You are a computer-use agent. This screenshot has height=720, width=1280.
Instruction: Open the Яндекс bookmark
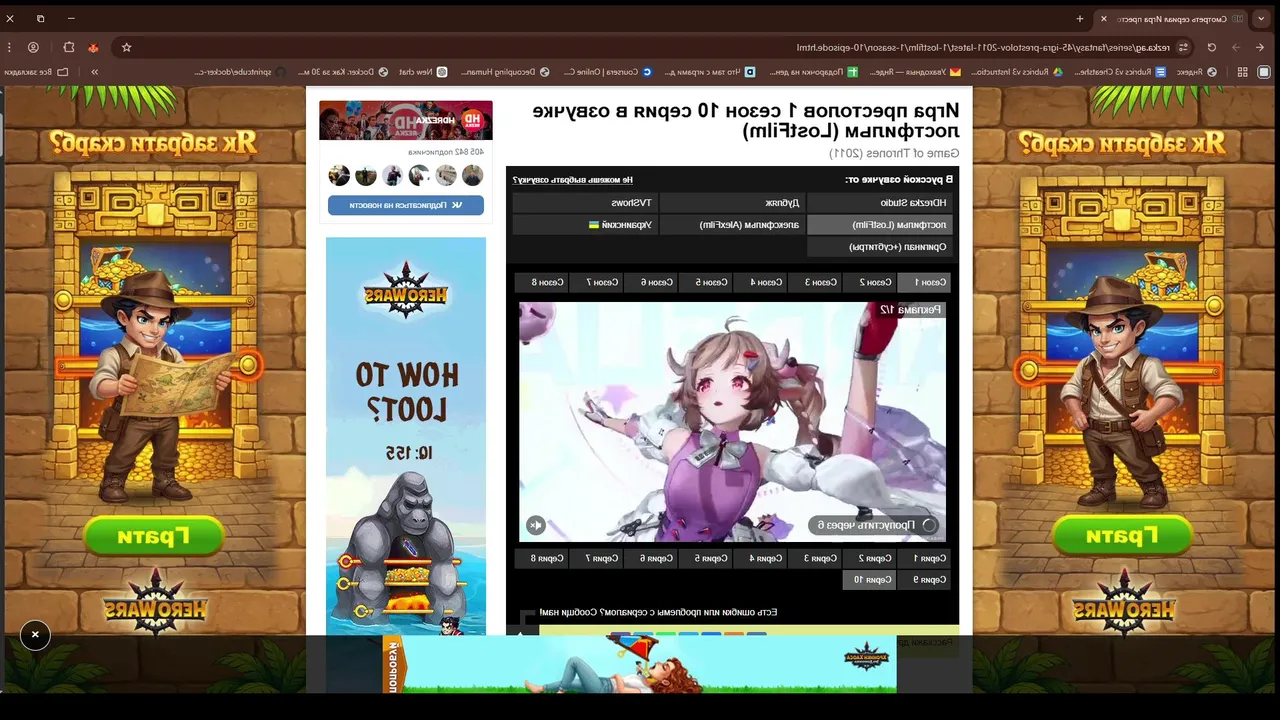(1196, 72)
